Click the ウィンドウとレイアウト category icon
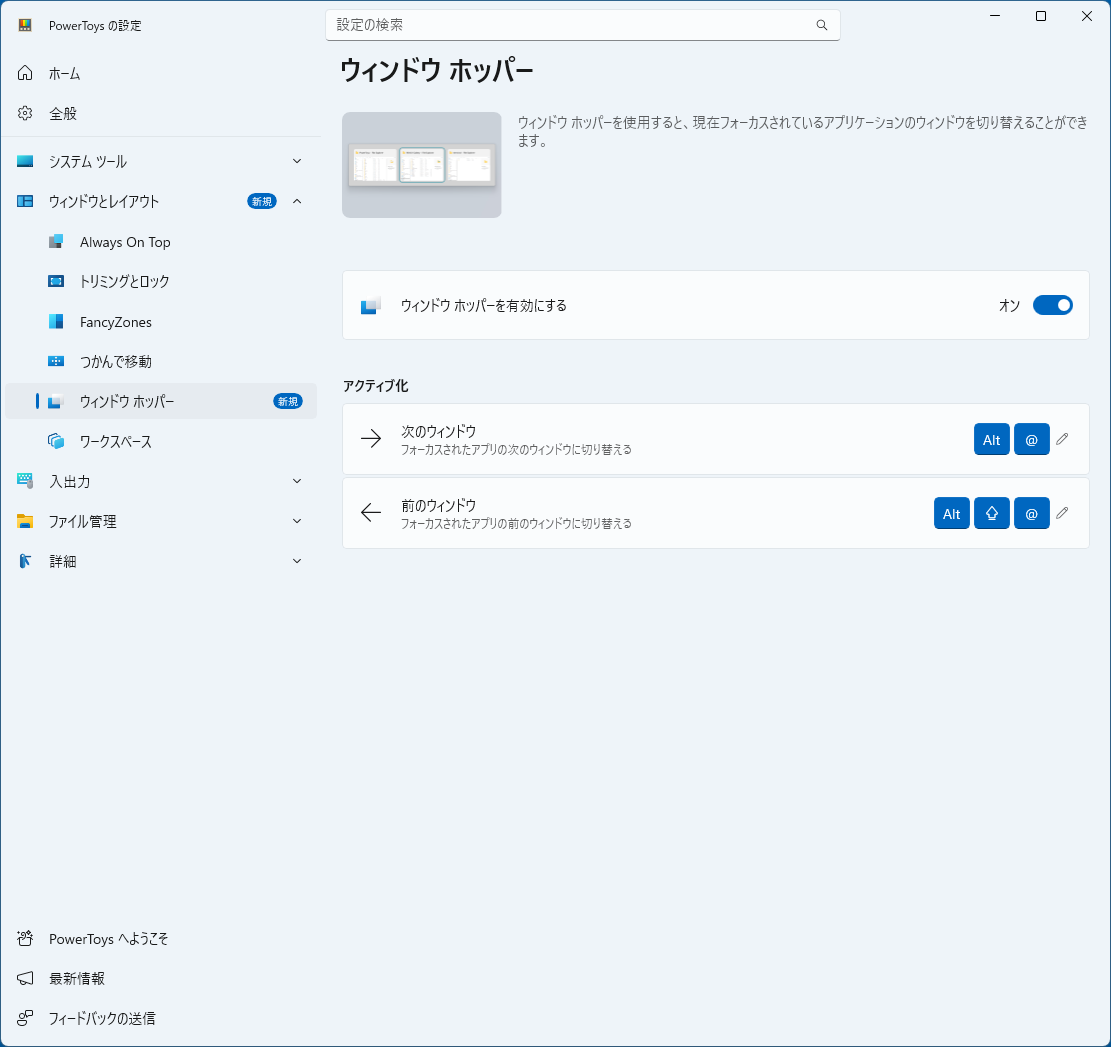 coord(25,201)
